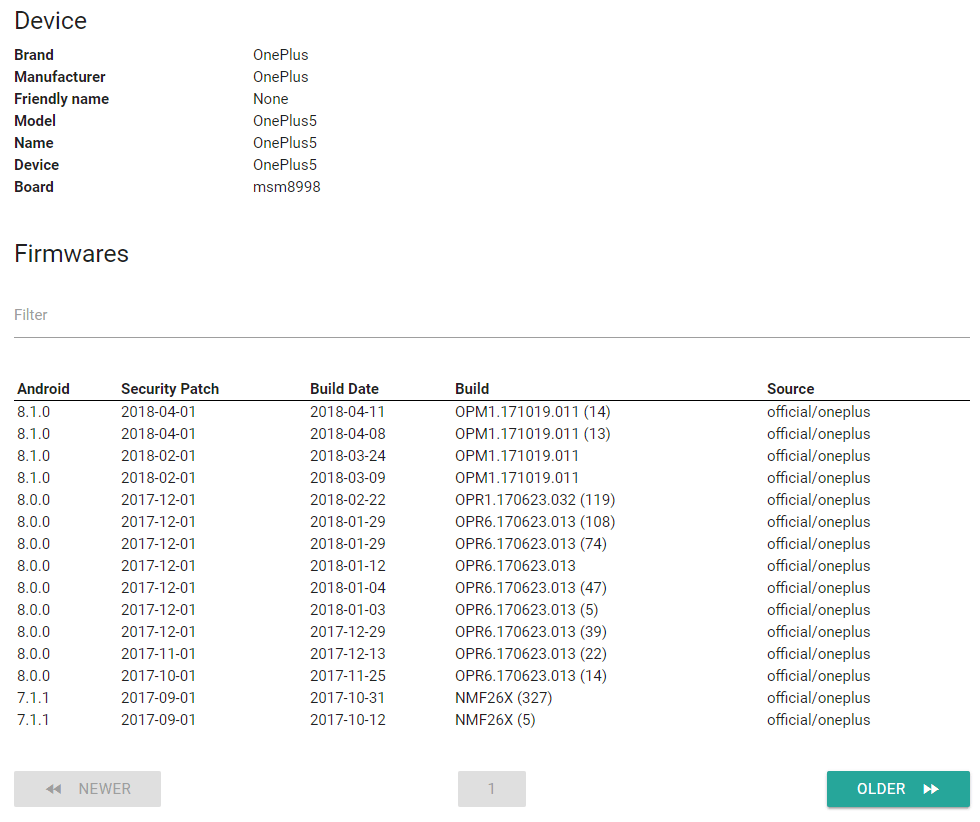Screen dimensions: 980x822
Task: Open firmware build OPR6.170623.013 (47)
Action: click(x=530, y=588)
